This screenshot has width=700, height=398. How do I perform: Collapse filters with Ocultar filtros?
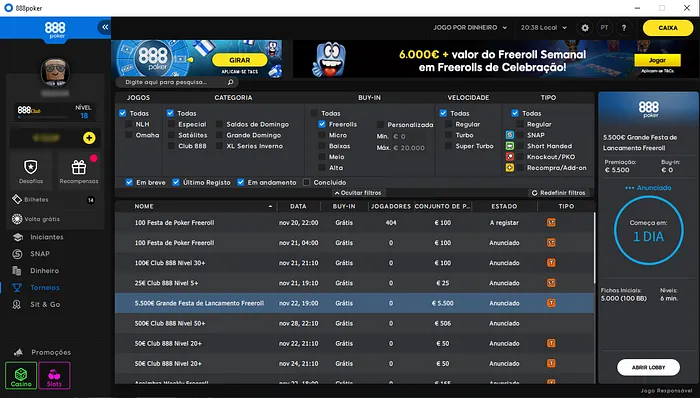pos(358,193)
